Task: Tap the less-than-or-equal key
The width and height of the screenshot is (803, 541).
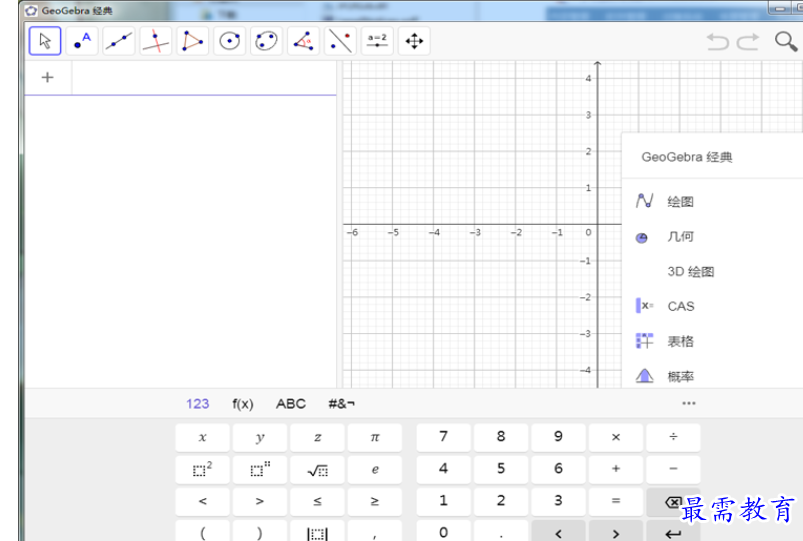Action: pyautogui.click(x=317, y=501)
